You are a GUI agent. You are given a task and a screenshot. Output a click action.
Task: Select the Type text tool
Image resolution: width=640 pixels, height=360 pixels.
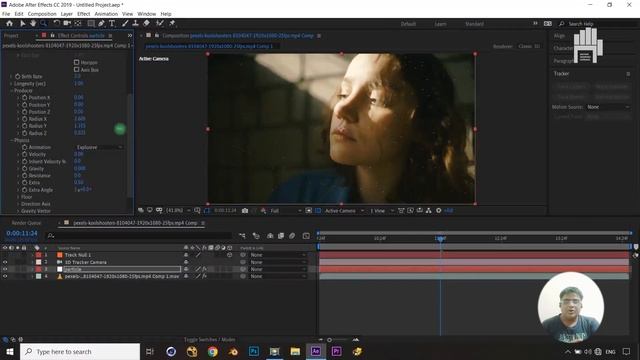[112, 24]
